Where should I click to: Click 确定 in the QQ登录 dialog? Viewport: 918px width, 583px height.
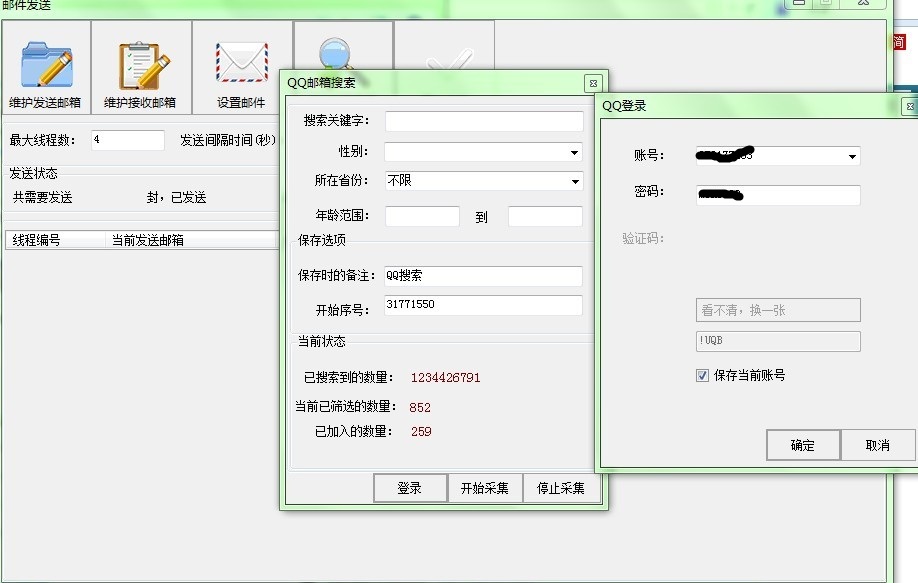(x=803, y=445)
